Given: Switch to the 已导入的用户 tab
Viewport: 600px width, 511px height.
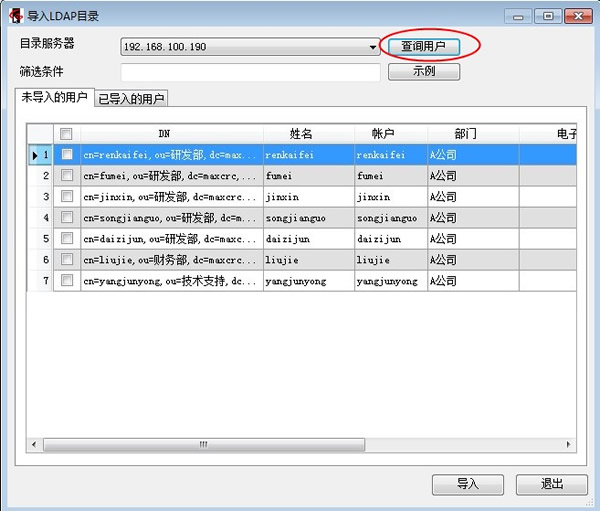Looking at the screenshot, I should tap(131, 98).
